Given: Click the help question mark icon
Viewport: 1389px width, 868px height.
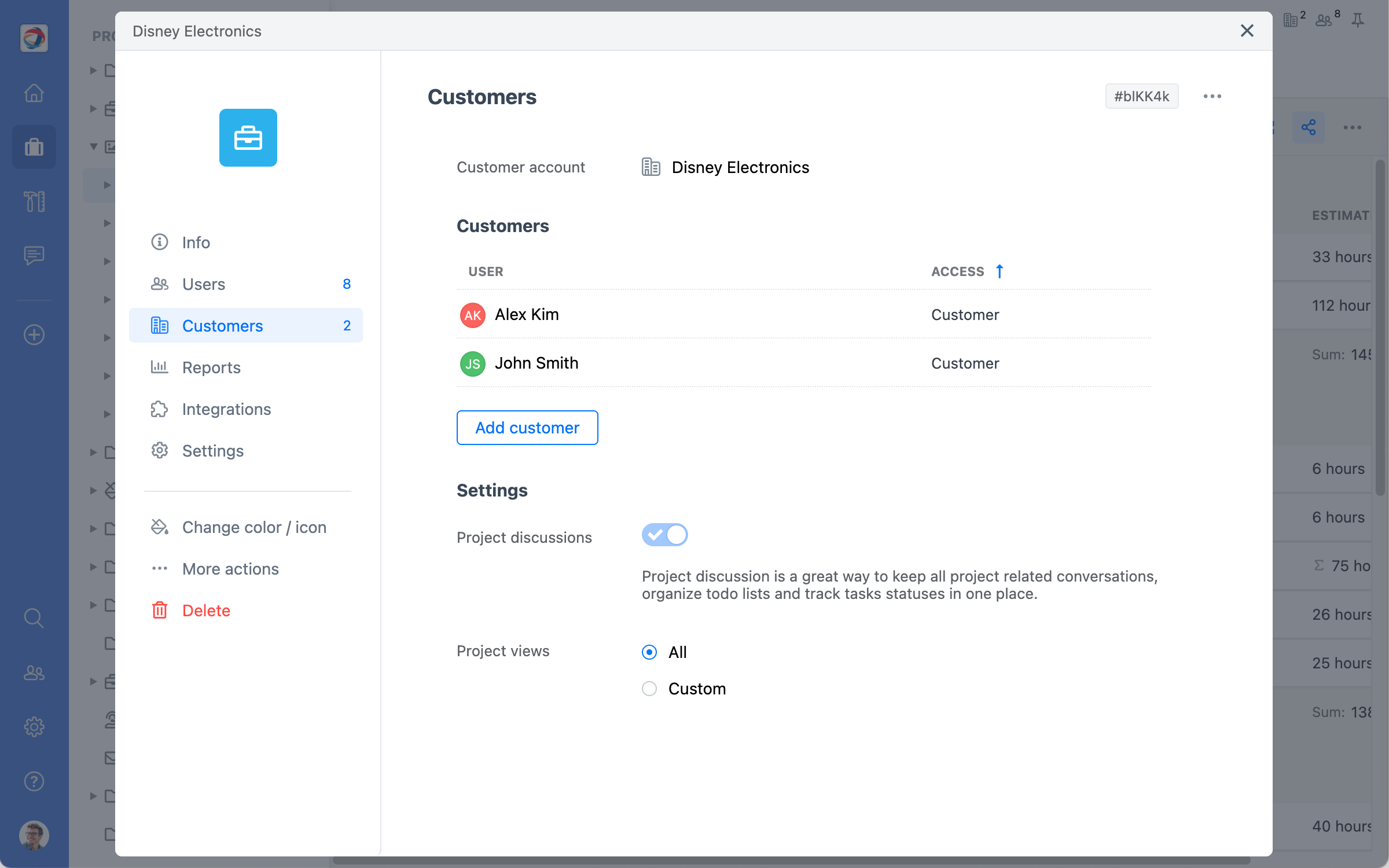Looking at the screenshot, I should coord(34,781).
